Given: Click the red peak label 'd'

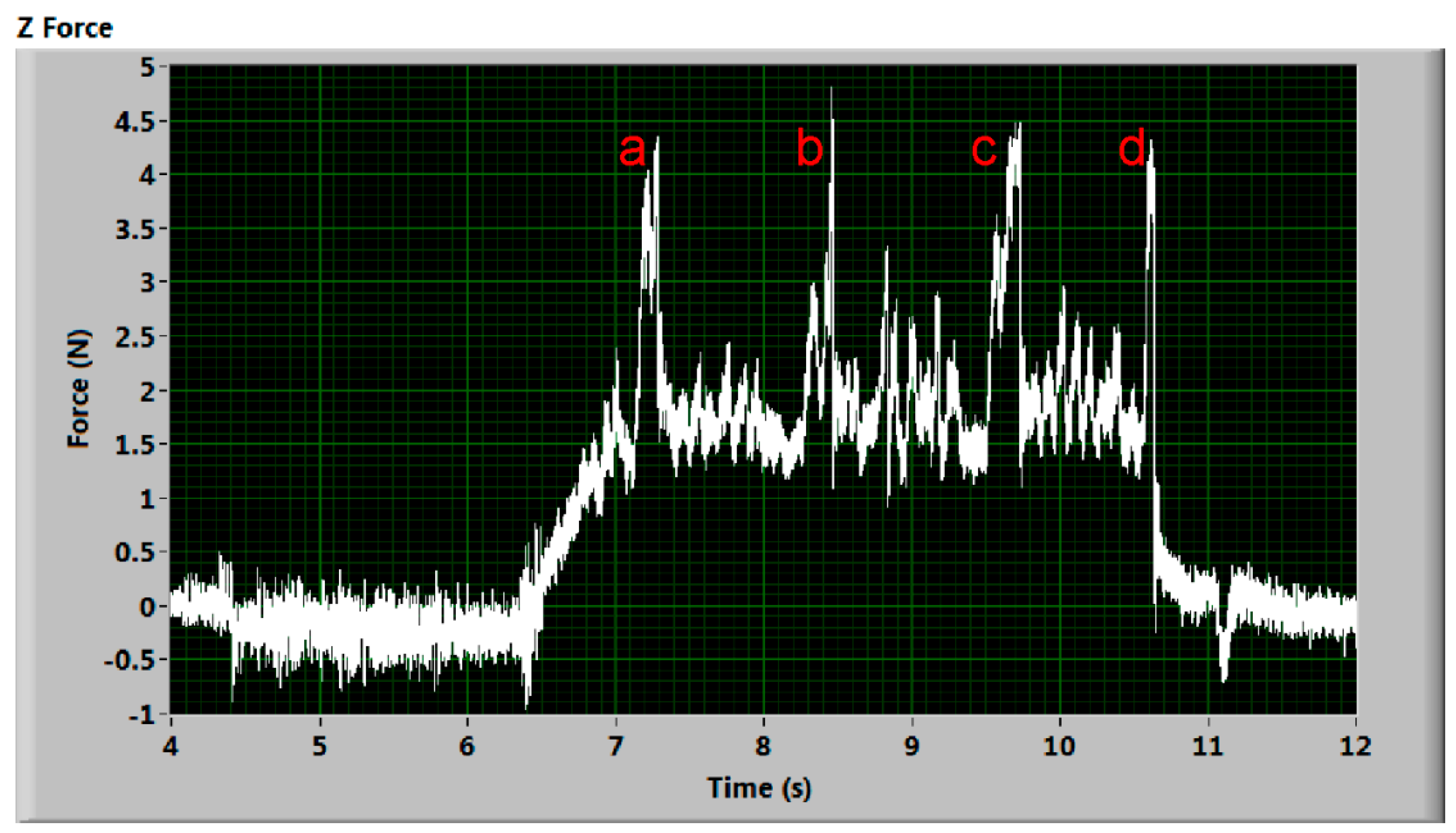Looking at the screenshot, I should click(x=1132, y=147).
